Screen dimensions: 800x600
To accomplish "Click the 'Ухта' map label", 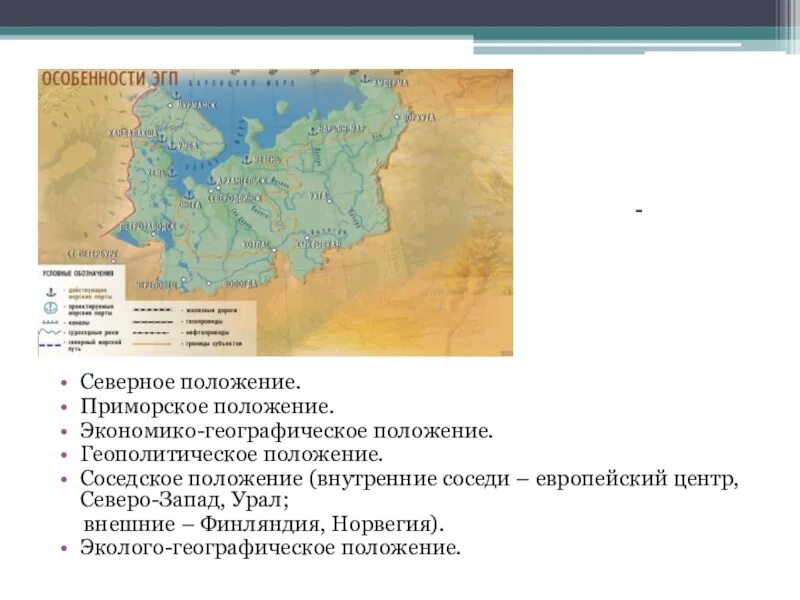I will tap(318, 196).
